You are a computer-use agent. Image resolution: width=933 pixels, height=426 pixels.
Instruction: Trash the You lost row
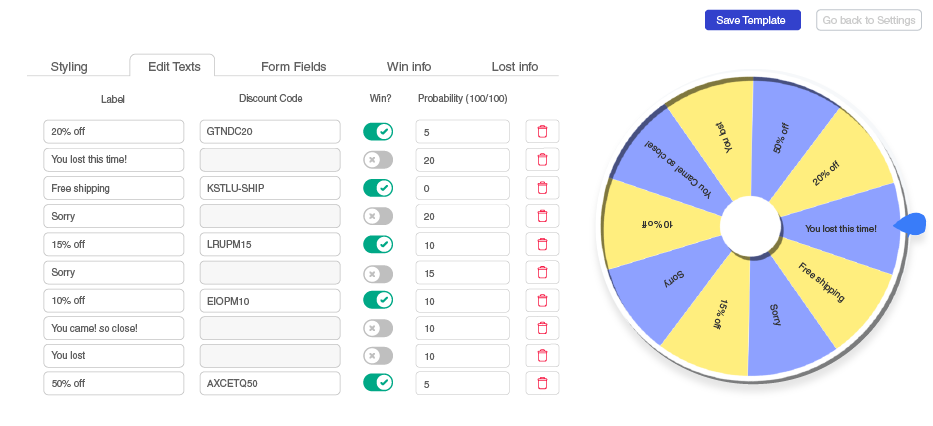point(542,356)
